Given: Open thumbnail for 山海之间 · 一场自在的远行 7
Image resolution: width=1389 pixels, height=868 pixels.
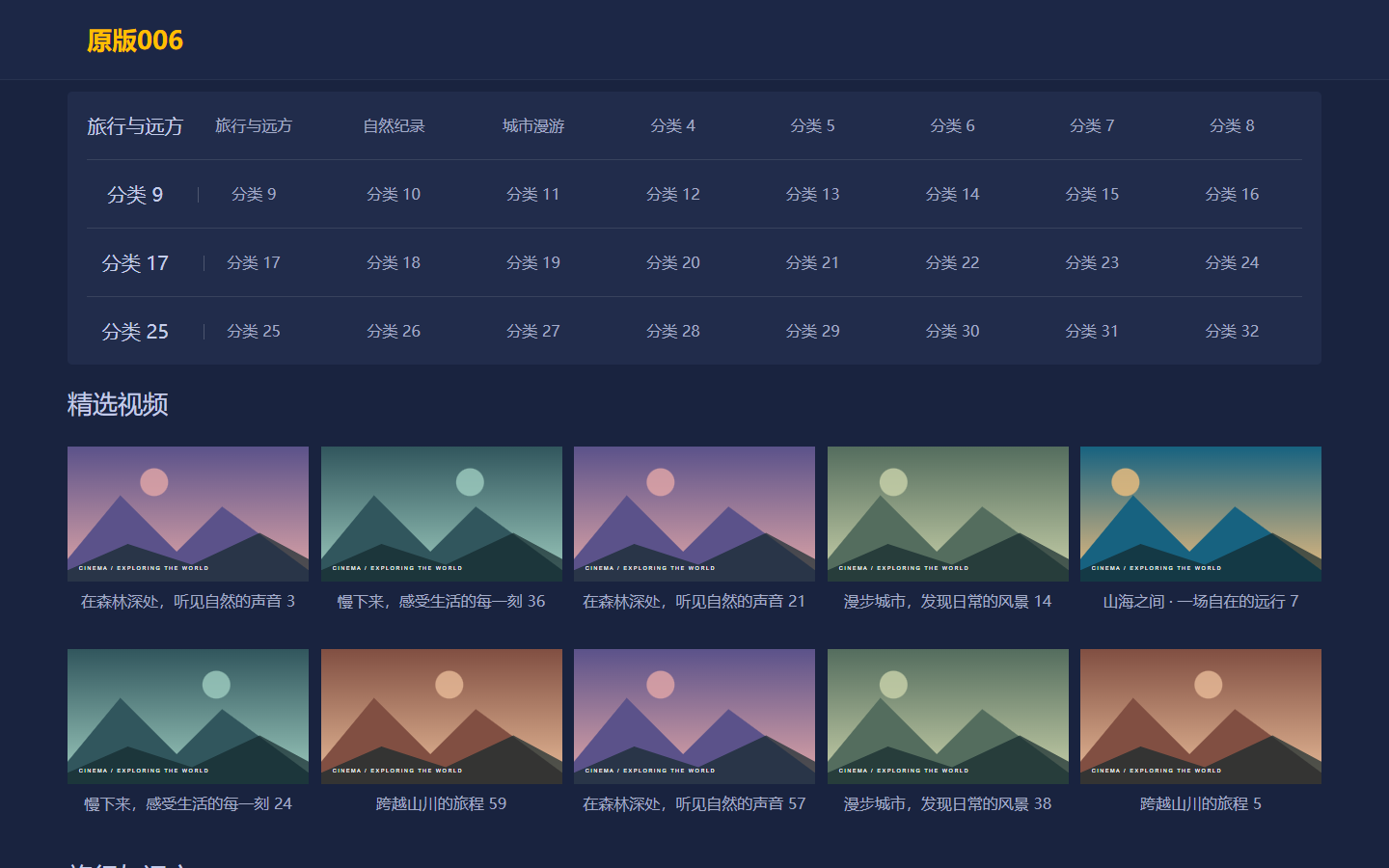Looking at the screenshot, I should tap(1201, 514).
